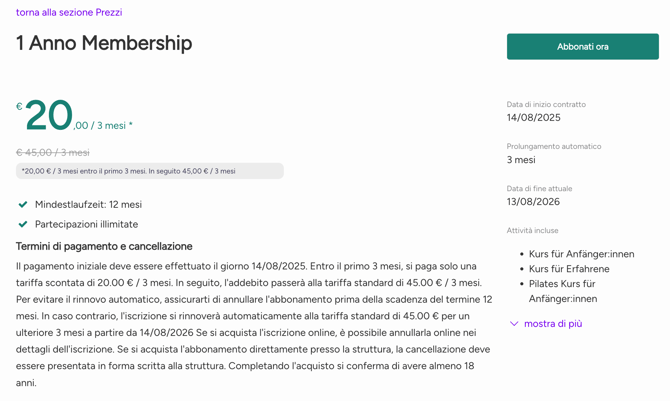Click the checkmark icon next to Mindestlaufzeit
670x401 pixels.
click(23, 205)
